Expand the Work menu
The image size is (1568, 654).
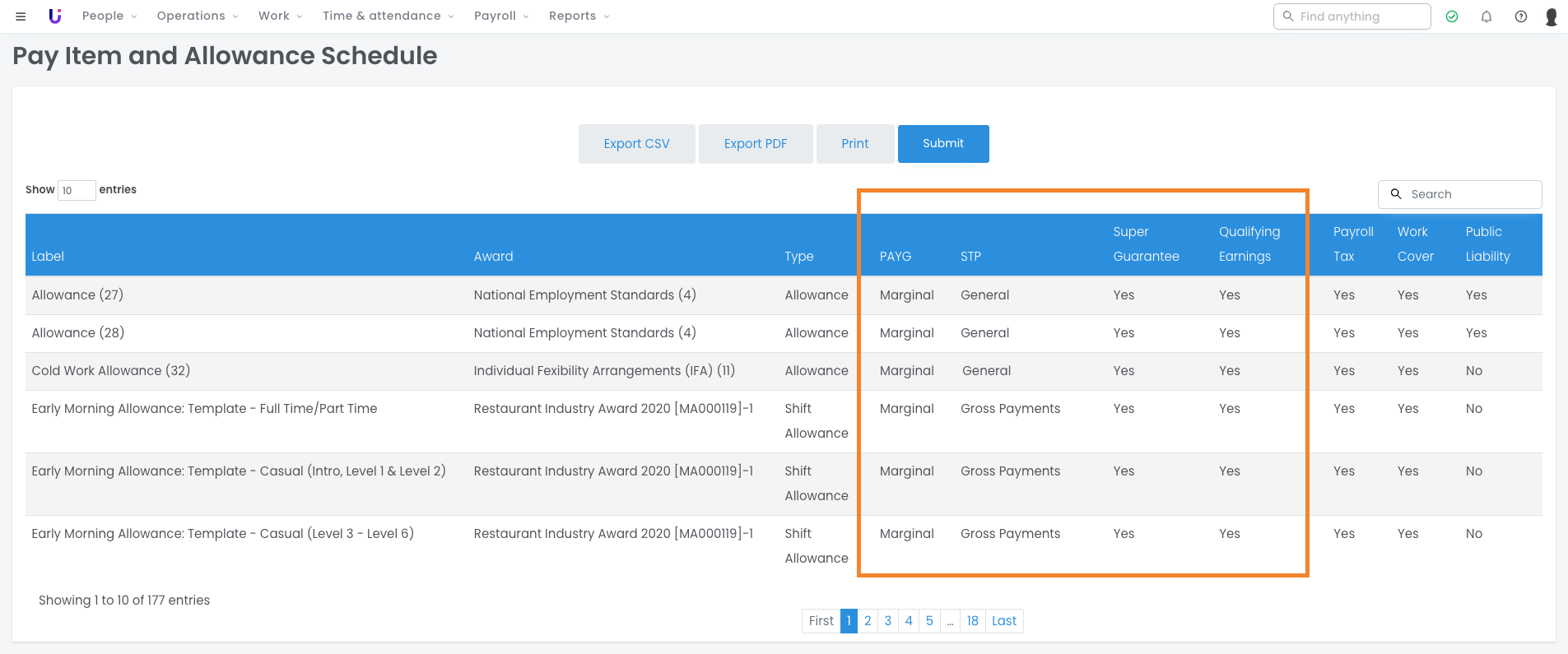click(x=281, y=16)
